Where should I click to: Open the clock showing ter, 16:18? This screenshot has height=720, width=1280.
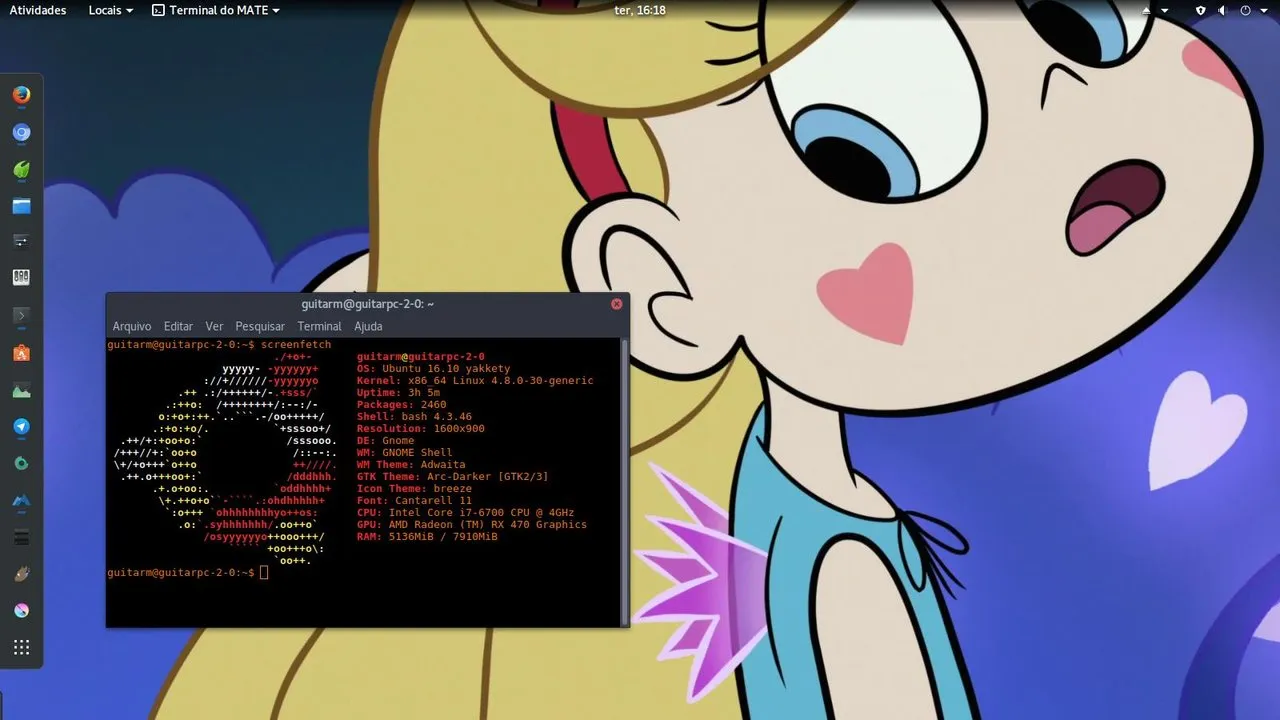click(640, 10)
